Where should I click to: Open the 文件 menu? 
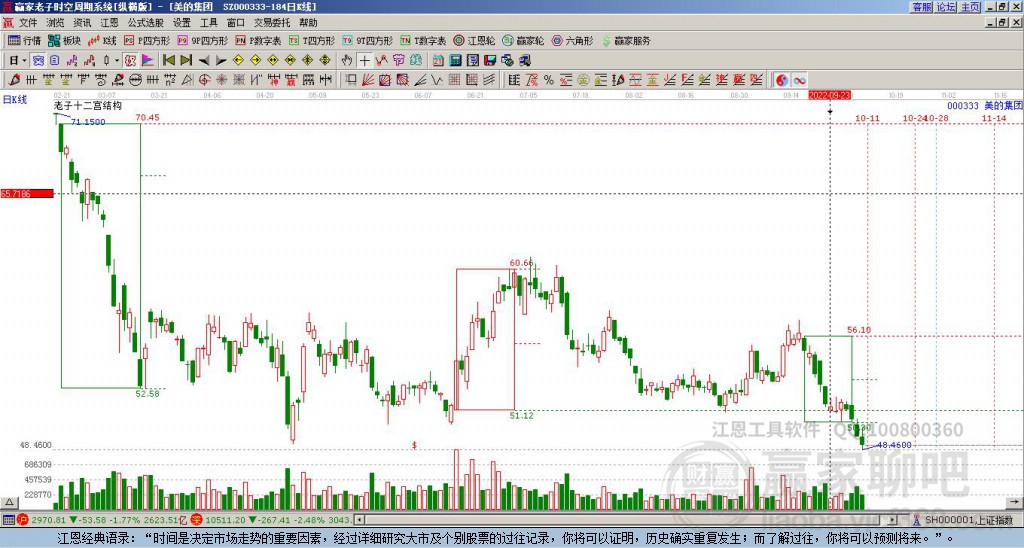coord(28,23)
